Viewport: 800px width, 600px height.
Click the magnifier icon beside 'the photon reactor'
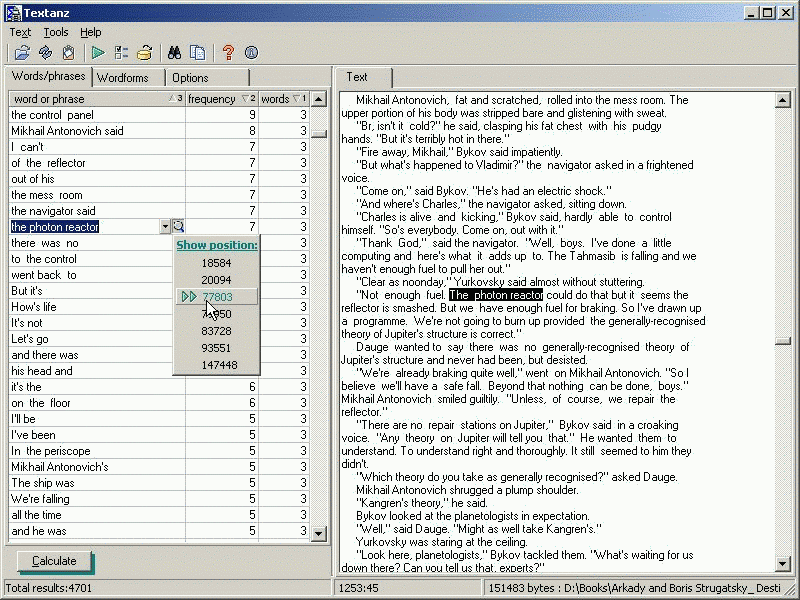(x=178, y=226)
